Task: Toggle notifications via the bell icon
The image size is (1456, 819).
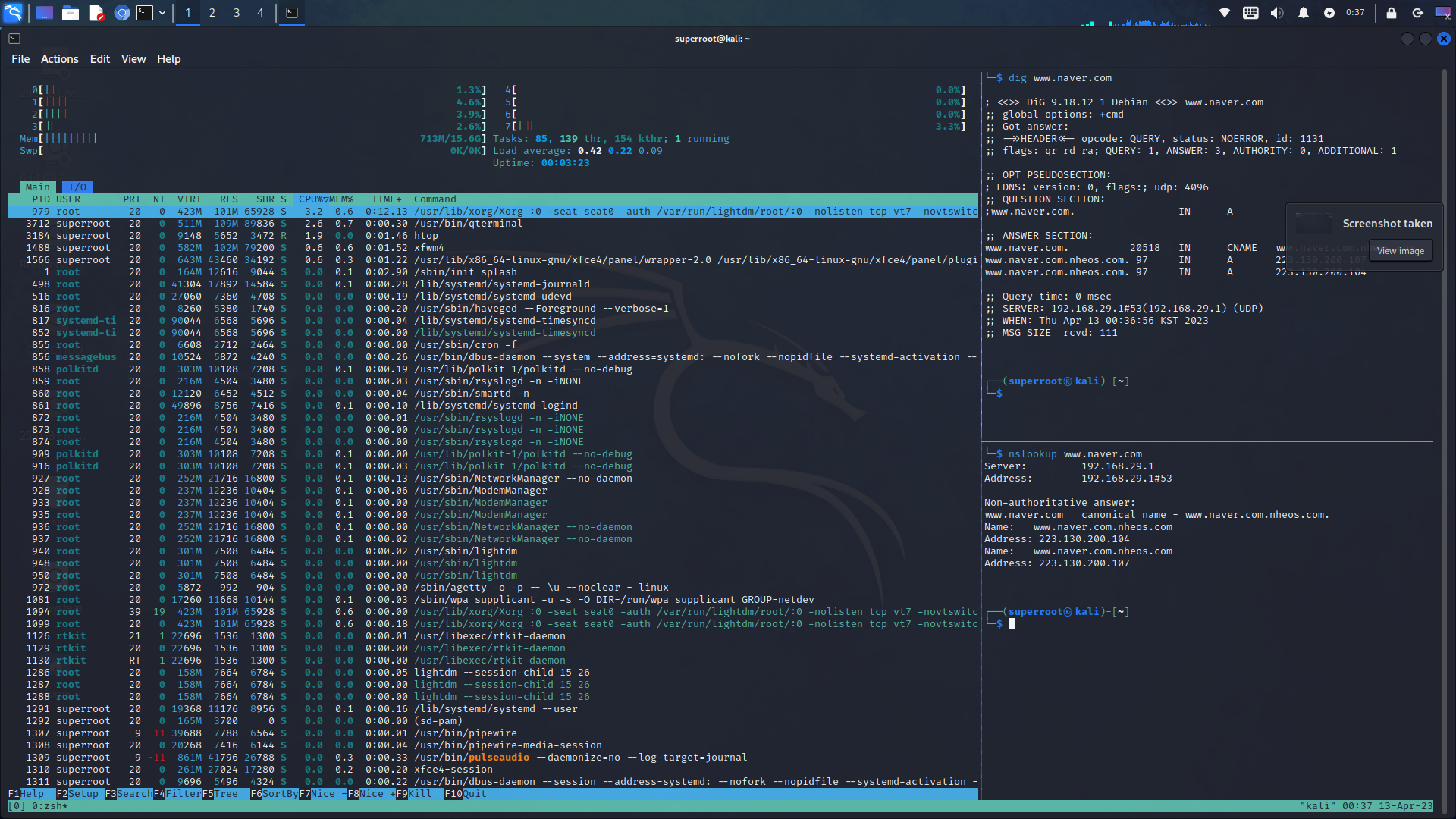Action: 1304,12
